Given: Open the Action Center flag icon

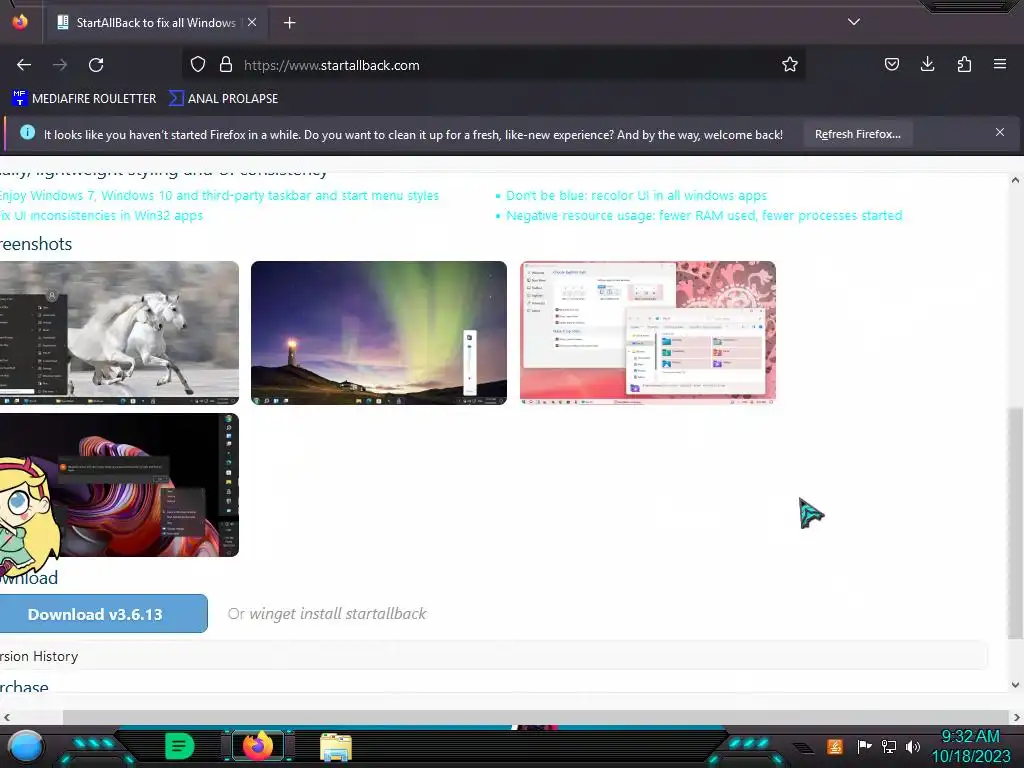Looking at the screenshot, I should pos(864,746).
